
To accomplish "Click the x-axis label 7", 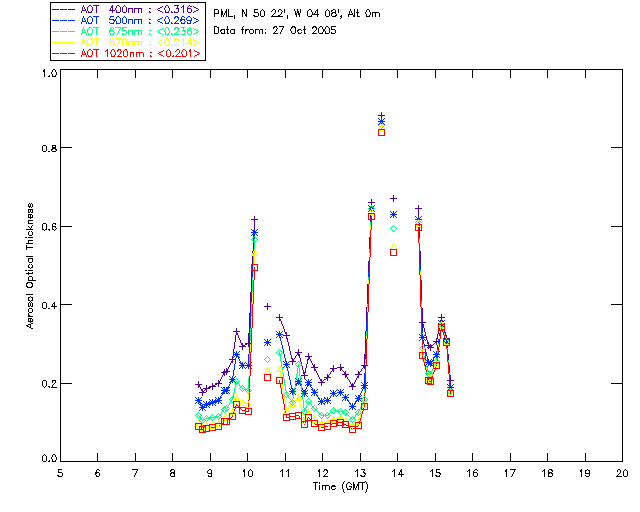I will click(135, 473).
